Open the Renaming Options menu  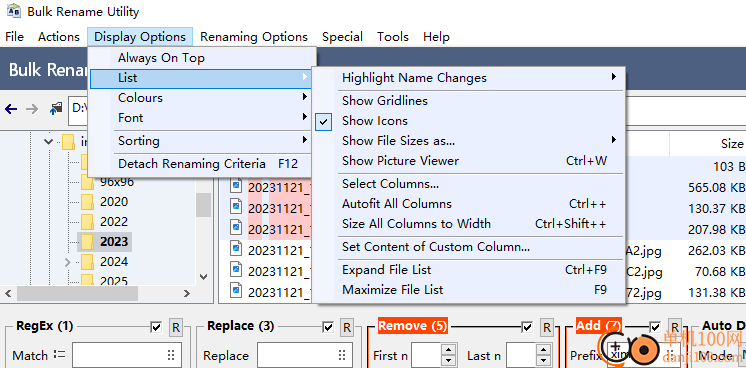pyautogui.click(x=254, y=37)
